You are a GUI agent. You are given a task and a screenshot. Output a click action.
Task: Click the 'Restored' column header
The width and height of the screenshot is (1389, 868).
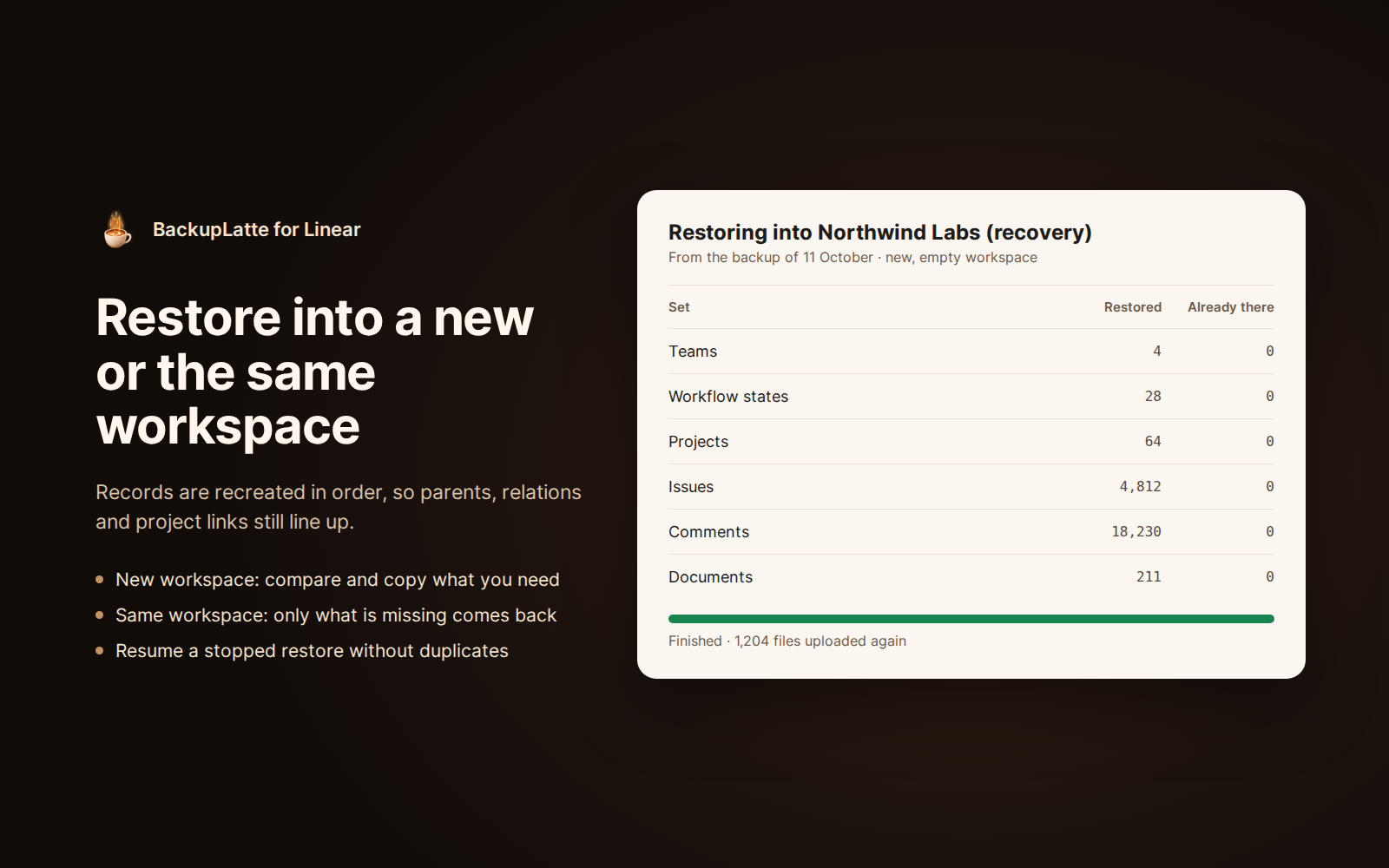(x=1133, y=307)
